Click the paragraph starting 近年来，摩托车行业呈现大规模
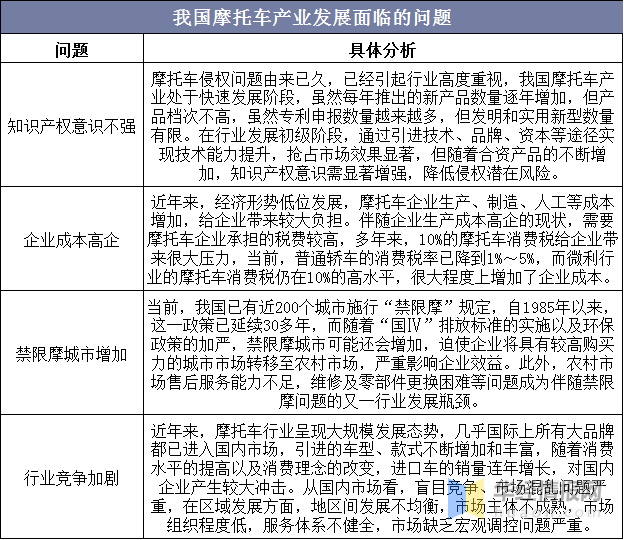The height and width of the screenshot is (540, 624). point(382,478)
